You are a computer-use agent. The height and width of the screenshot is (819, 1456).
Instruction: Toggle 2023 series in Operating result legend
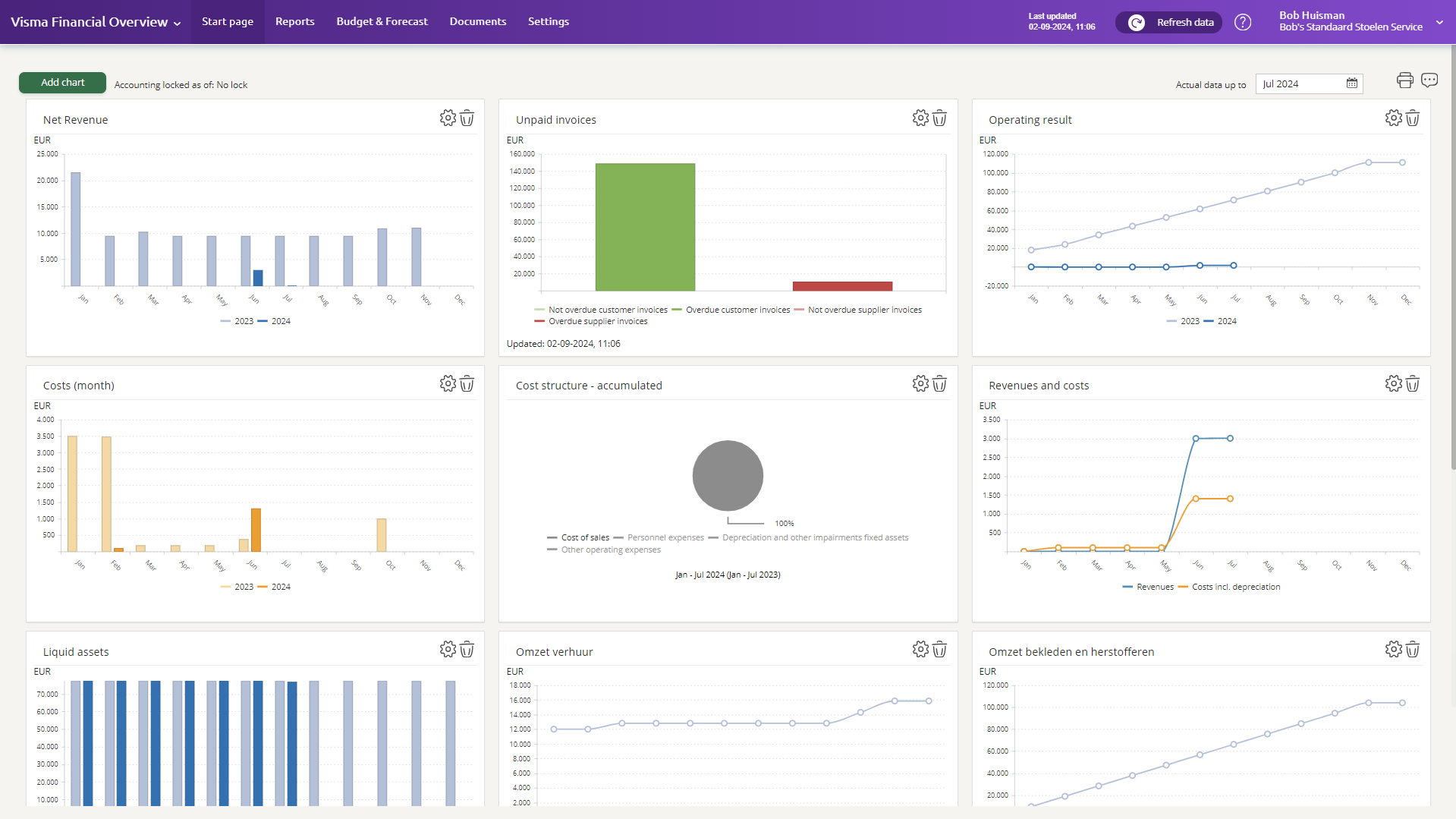(1183, 321)
